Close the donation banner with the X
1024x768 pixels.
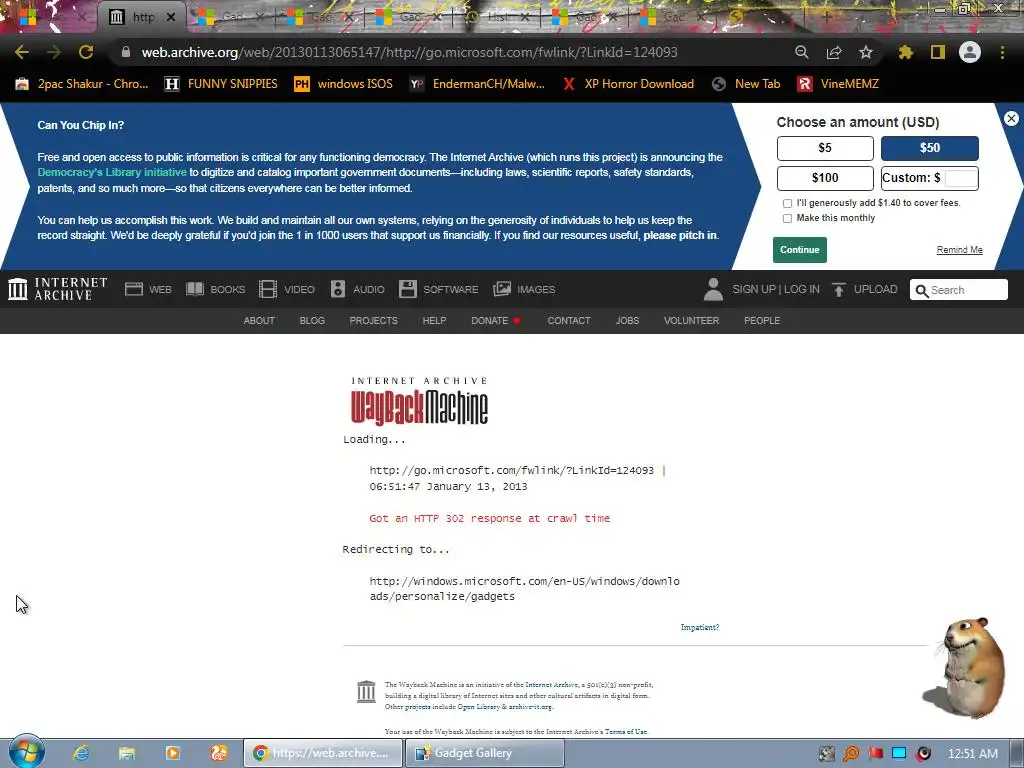click(1011, 118)
